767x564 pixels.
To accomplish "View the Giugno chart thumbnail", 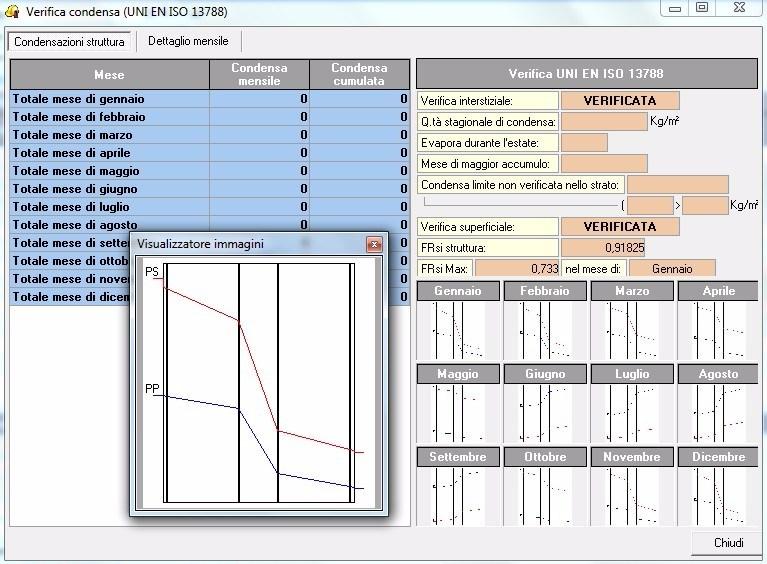I will (x=544, y=412).
